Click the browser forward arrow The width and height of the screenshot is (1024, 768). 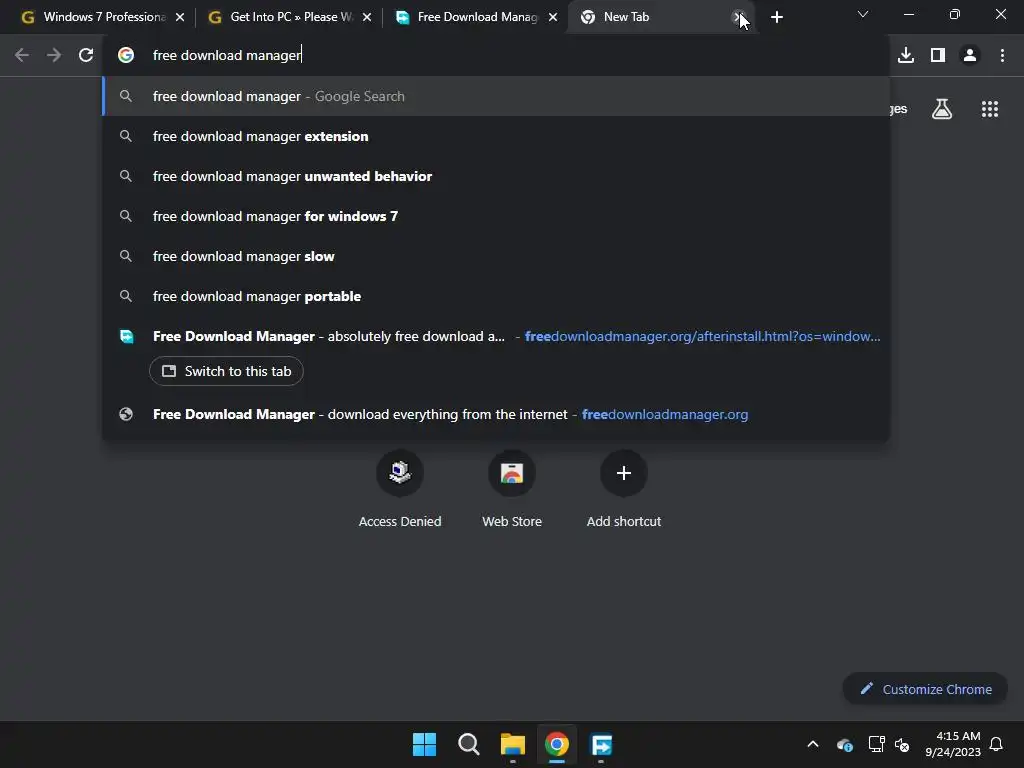click(54, 56)
